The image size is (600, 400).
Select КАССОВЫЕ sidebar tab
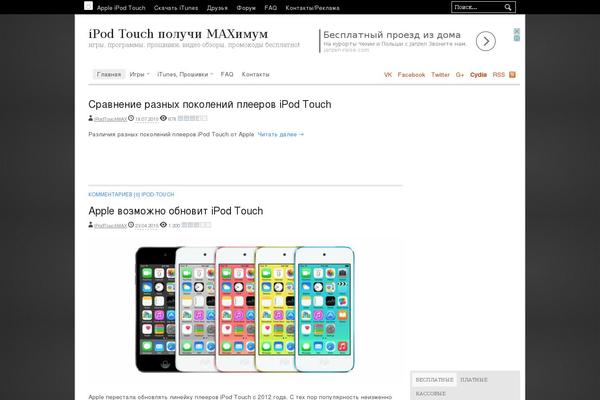coord(430,393)
